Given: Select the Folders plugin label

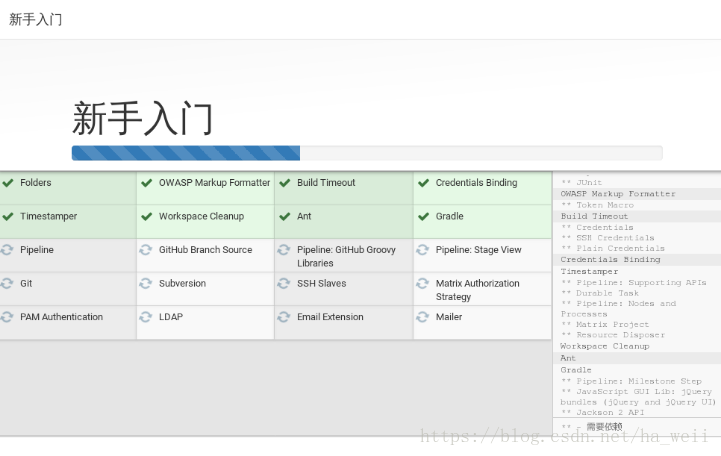Looking at the screenshot, I should (36, 182).
